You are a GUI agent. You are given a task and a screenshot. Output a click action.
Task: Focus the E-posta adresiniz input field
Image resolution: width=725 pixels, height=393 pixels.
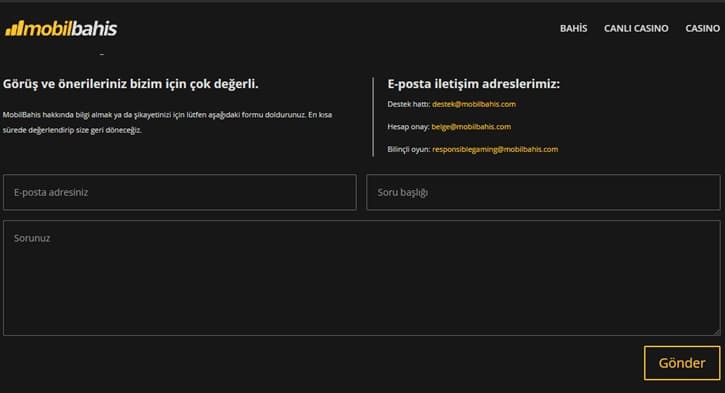(180, 192)
